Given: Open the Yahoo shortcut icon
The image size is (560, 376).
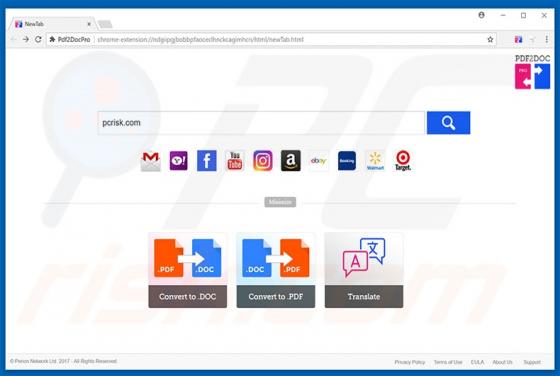Looking at the screenshot, I should click(179, 161).
